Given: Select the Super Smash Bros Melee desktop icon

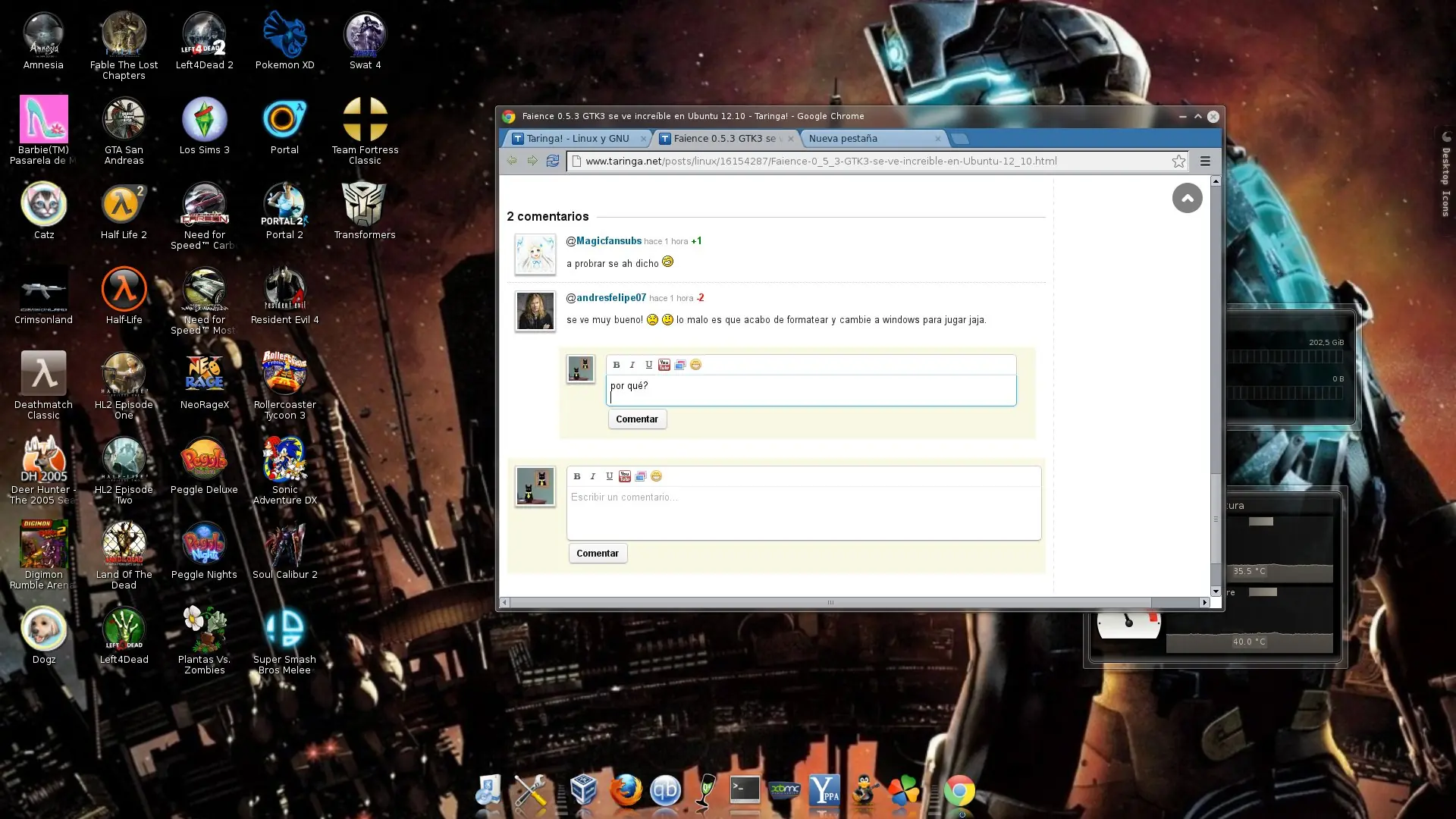Looking at the screenshot, I should 284,641.
